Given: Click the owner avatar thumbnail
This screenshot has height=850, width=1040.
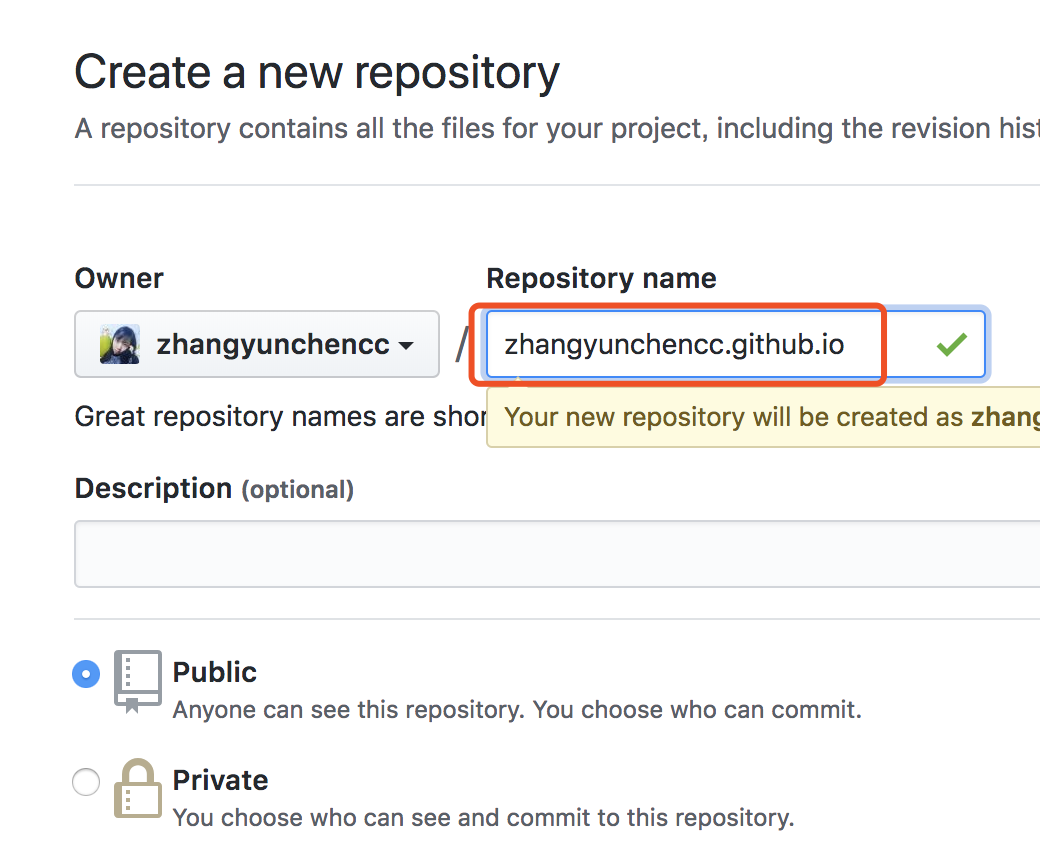Looking at the screenshot, I should point(119,345).
